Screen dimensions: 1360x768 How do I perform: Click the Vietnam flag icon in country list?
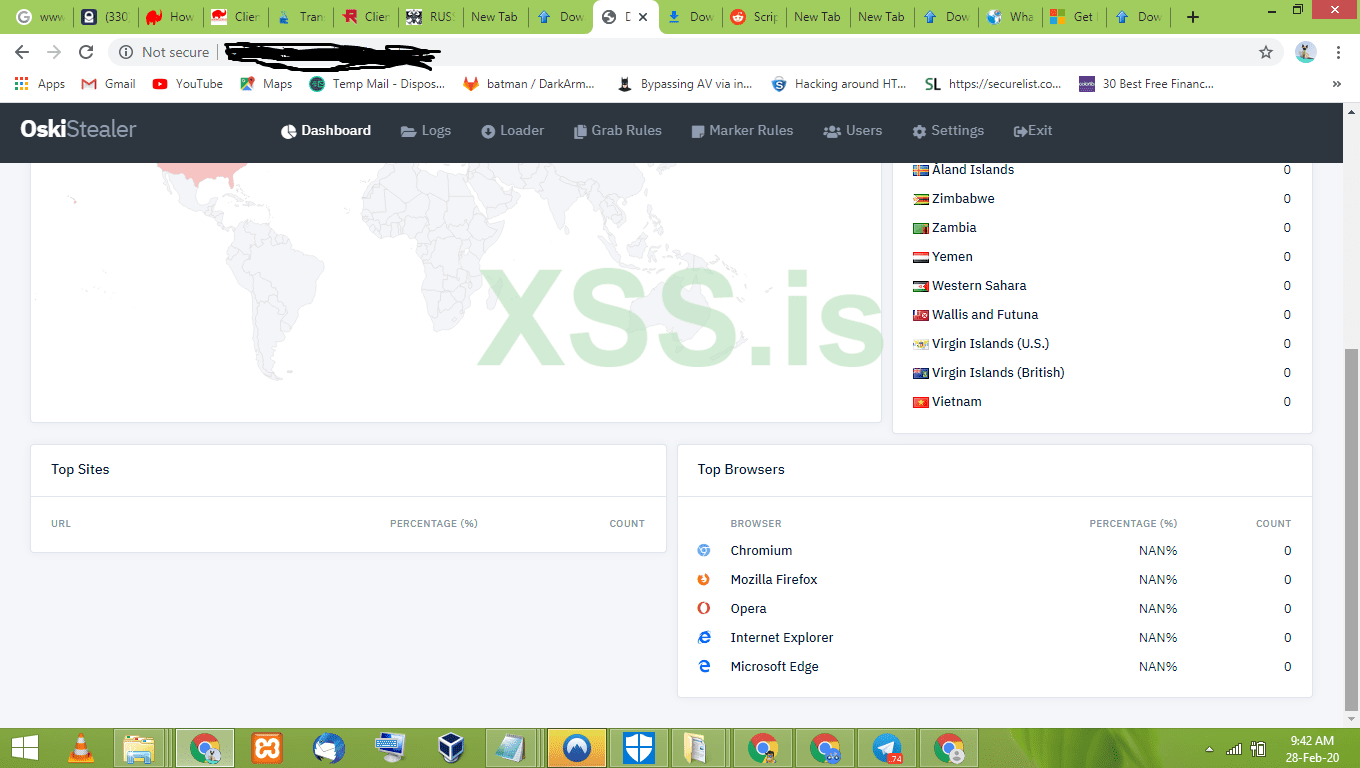919,401
